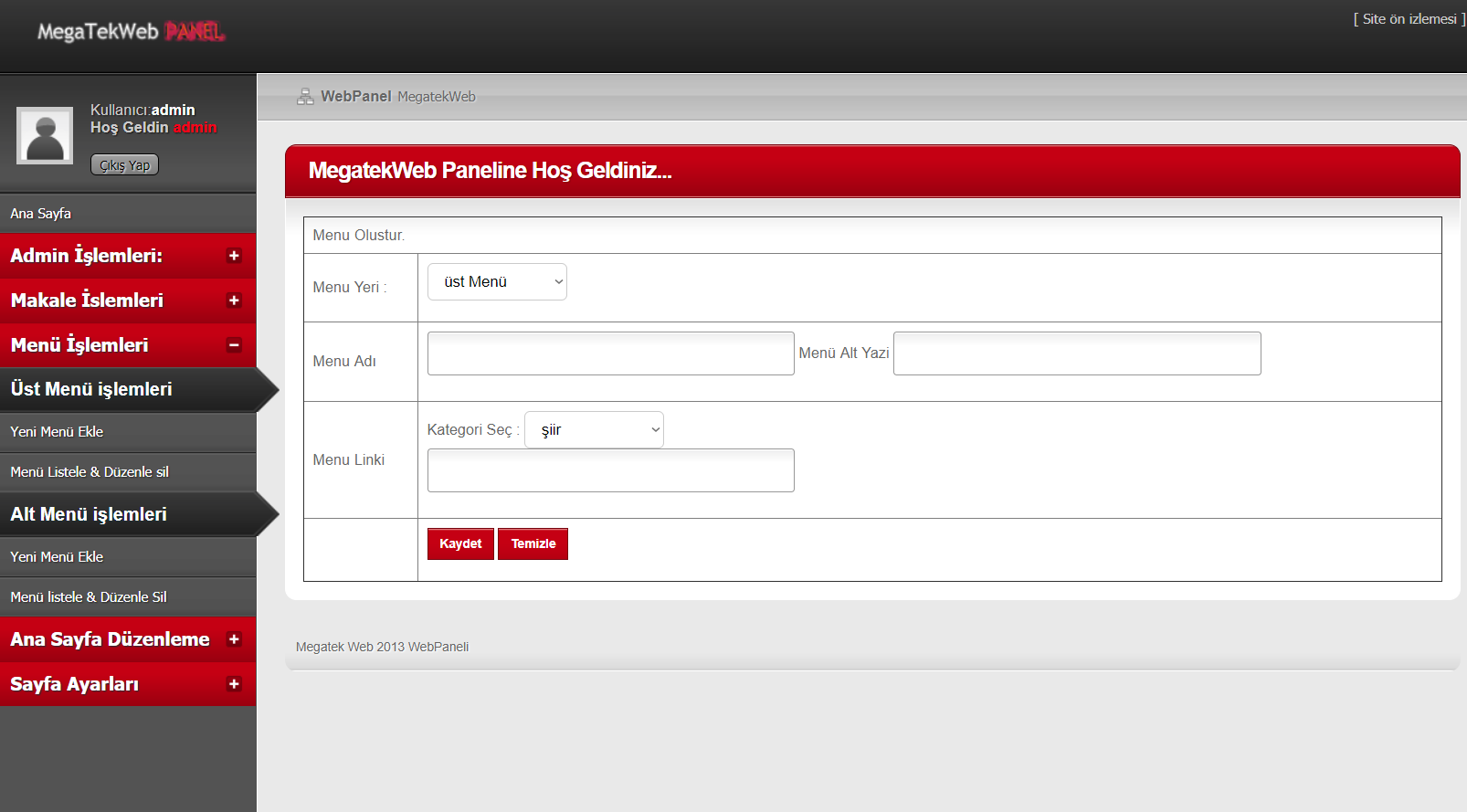Image resolution: width=1467 pixels, height=812 pixels.
Task: Select Yeni Menü Ekle under Üst Menü
Action: (57, 432)
